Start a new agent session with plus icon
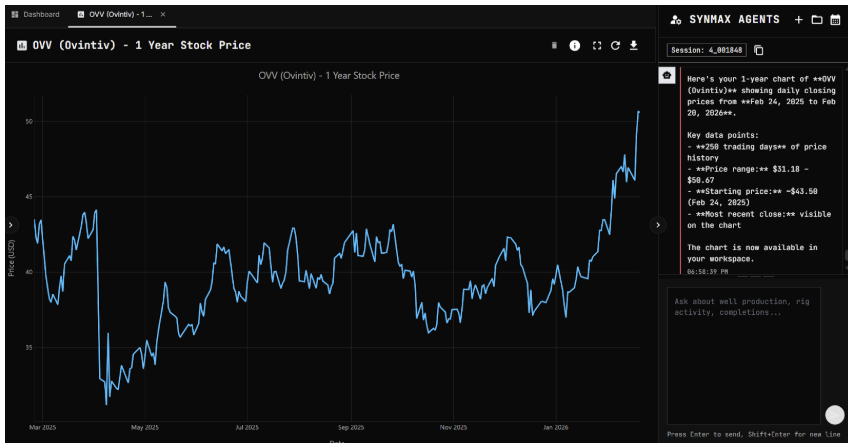Screen dimensions: 855x447 798,20
